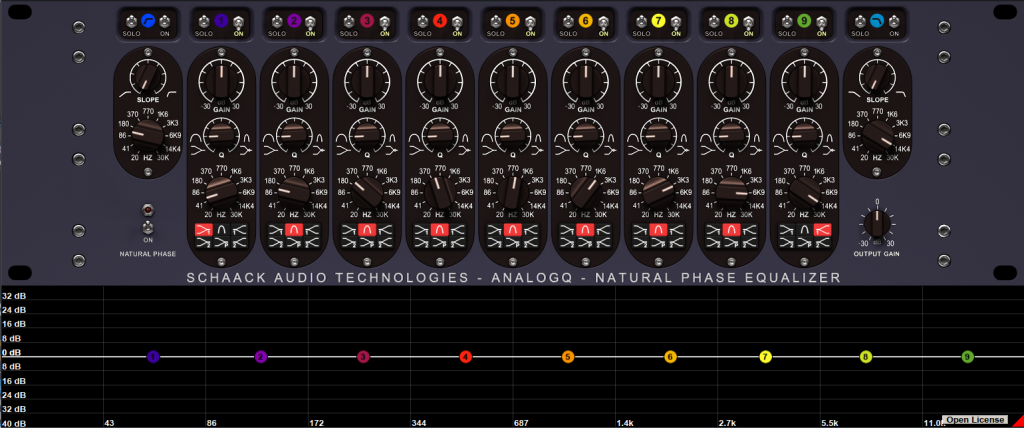Select low shelf filter shape on band 8
The width and height of the screenshot is (1024, 428).
(713, 230)
